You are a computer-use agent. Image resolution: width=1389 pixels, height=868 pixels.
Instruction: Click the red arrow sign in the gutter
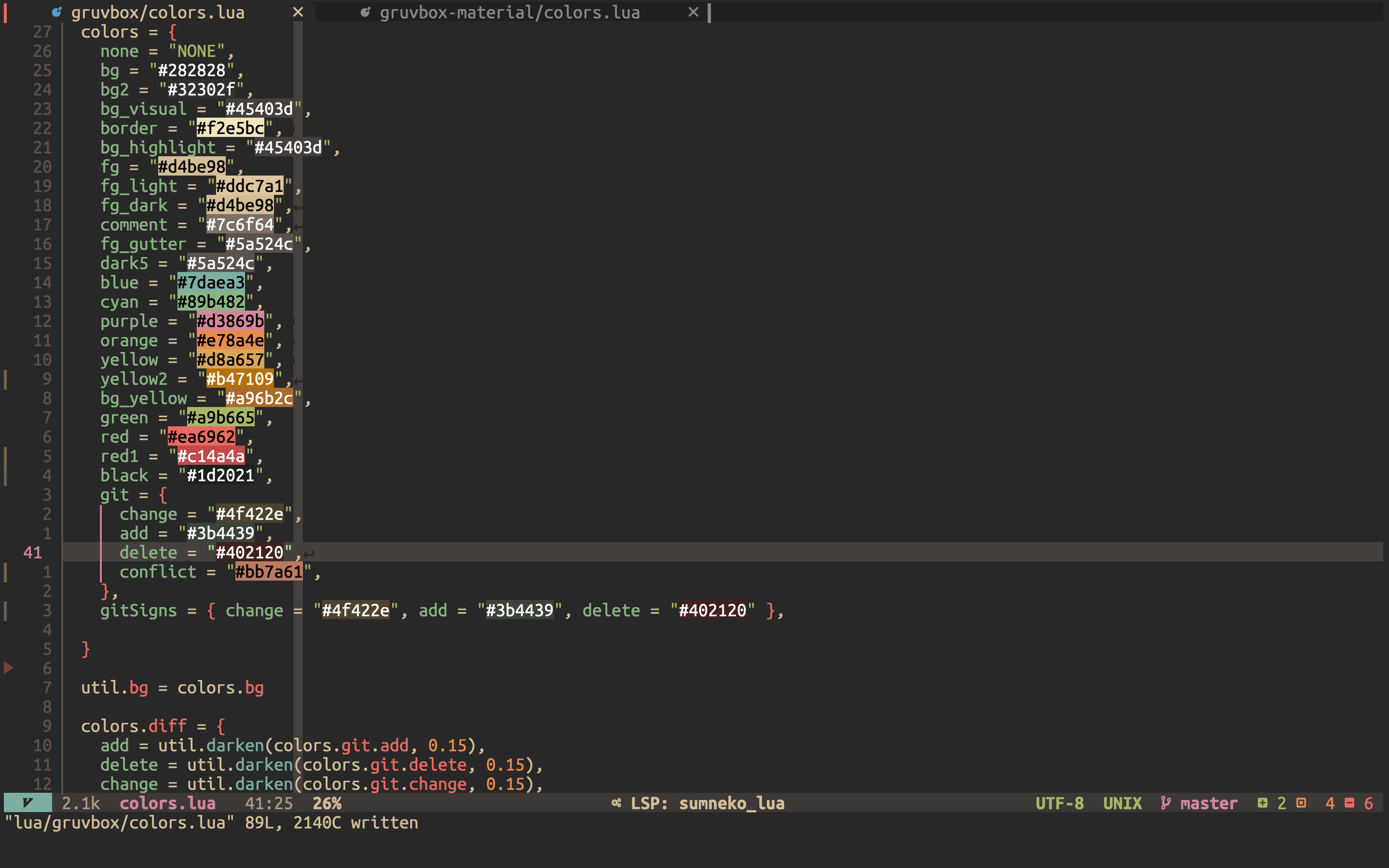[x=9, y=668]
